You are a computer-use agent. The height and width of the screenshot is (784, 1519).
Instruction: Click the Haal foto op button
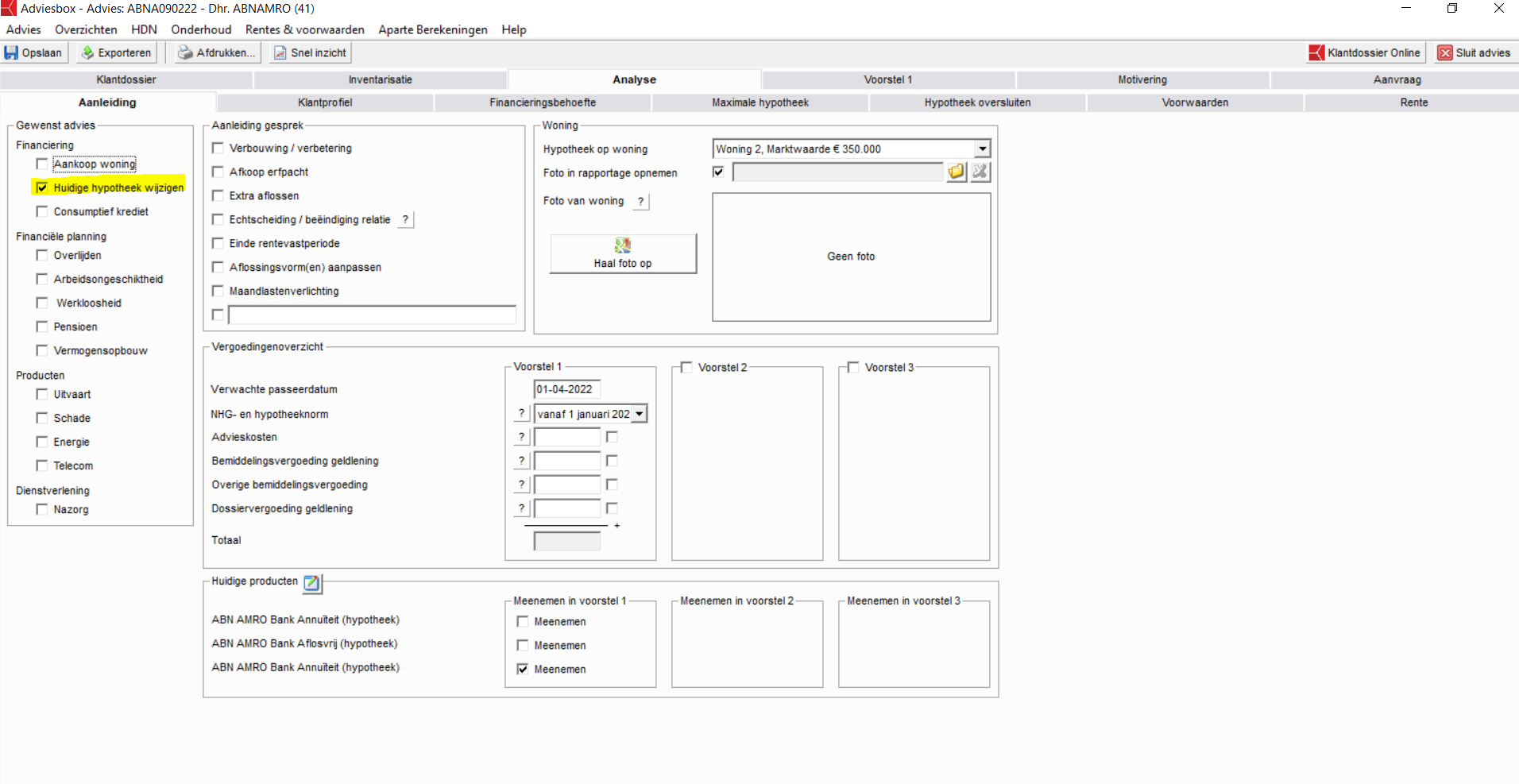(623, 253)
